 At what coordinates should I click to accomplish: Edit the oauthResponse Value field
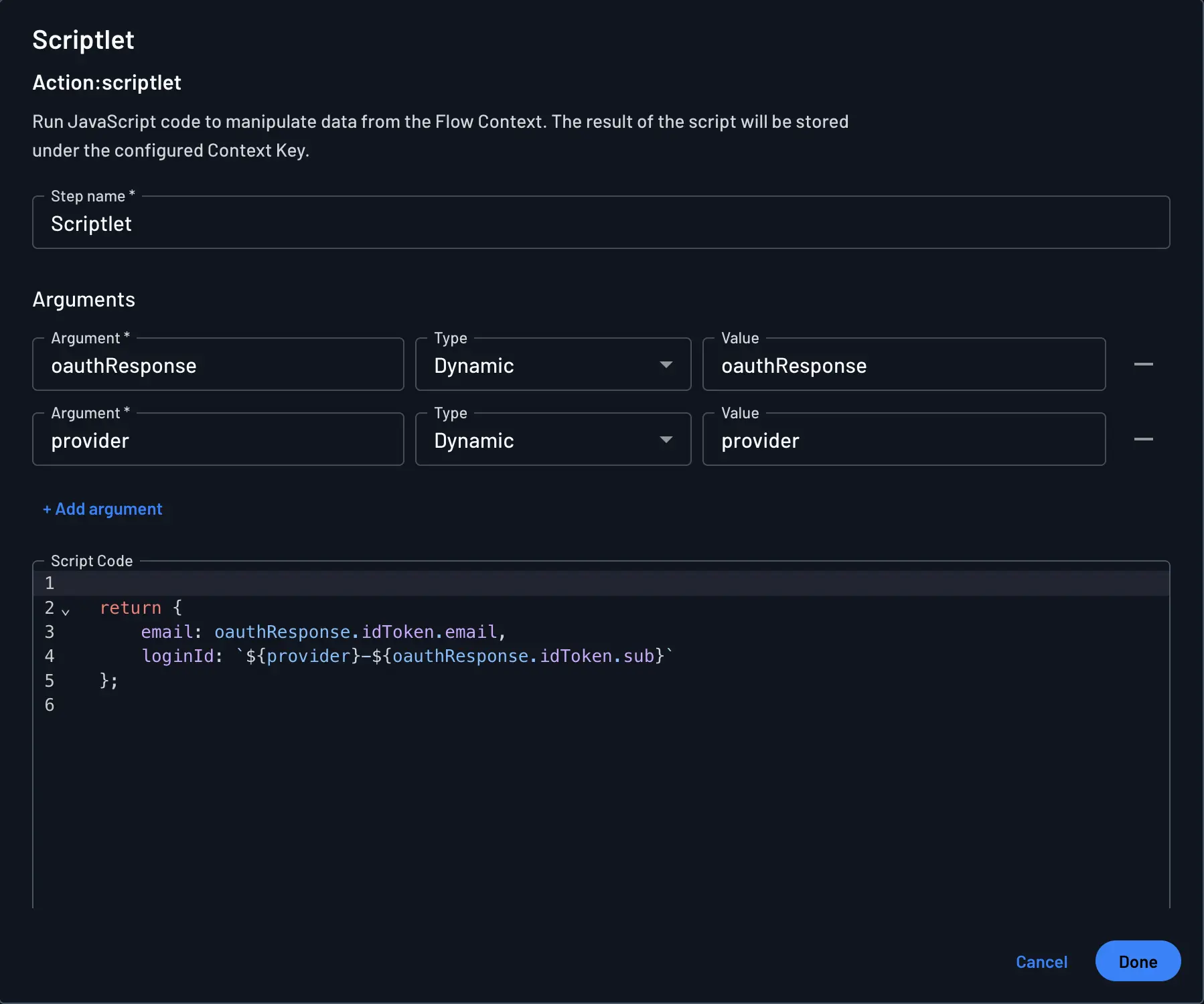click(904, 365)
